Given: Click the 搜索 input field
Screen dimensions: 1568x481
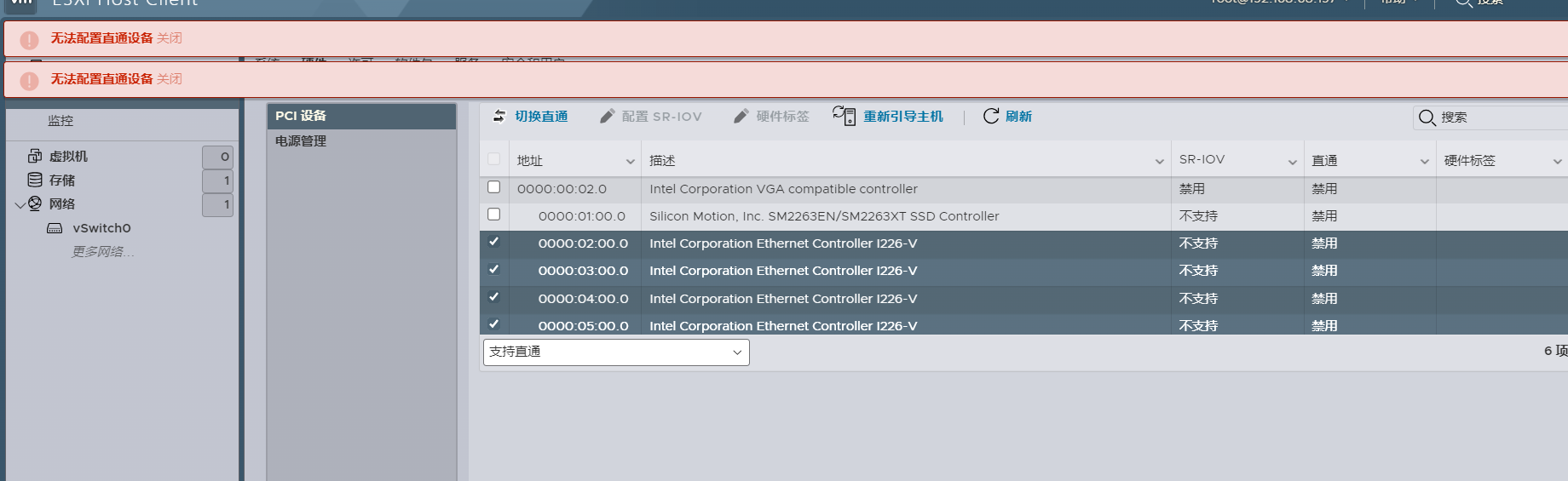Looking at the screenshot, I should pos(1500,117).
